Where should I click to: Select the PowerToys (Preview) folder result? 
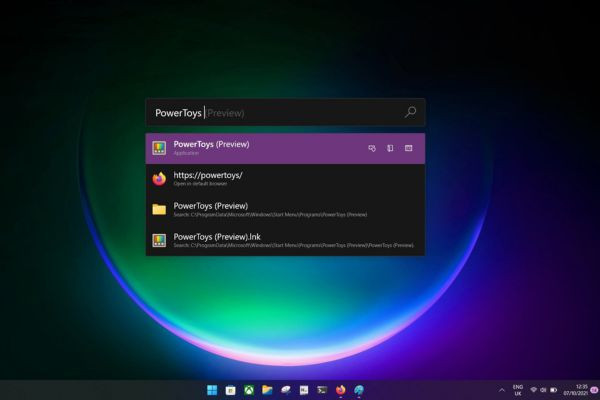pyautogui.click(x=285, y=209)
